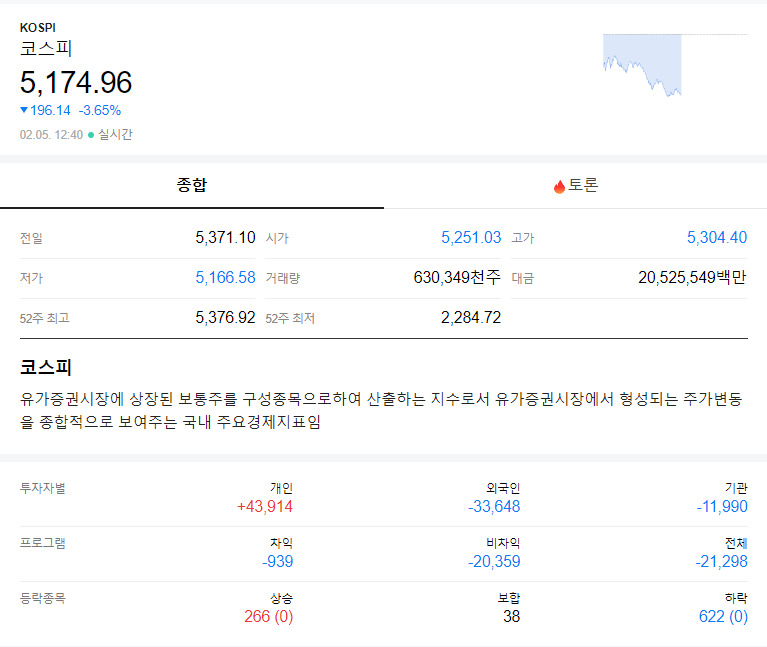The image size is (767, 647).
Task: Click the 하락 count 622 (0)
Action: [x=723, y=617]
